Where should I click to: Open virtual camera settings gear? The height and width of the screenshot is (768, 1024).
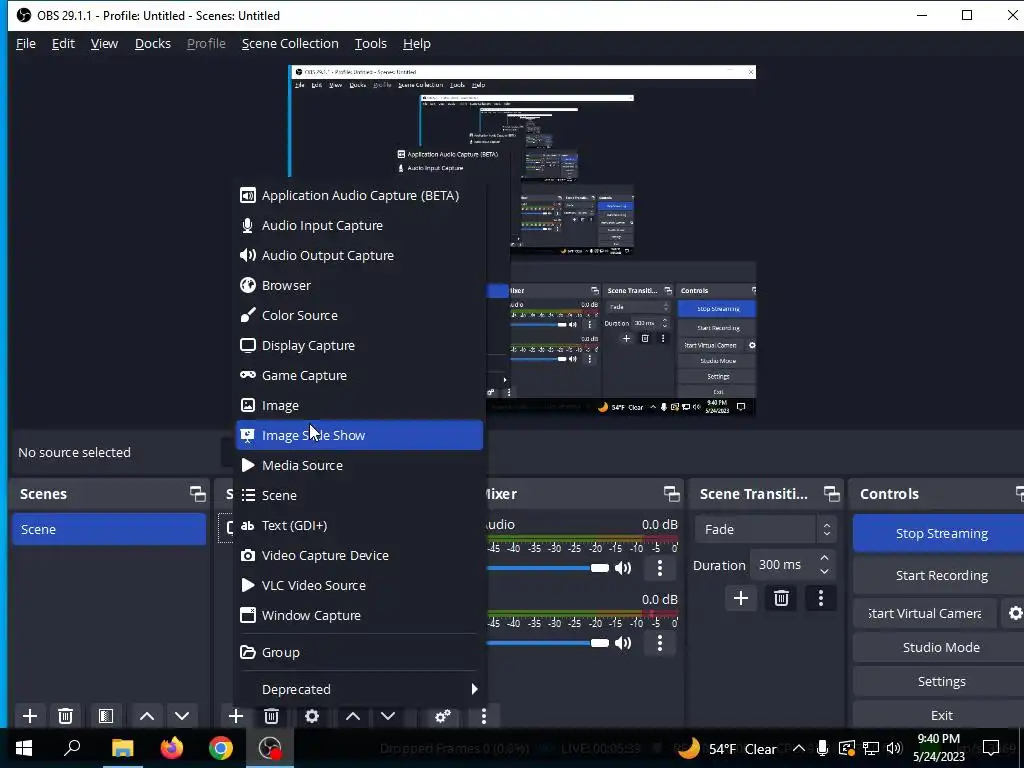pos(1015,613)
